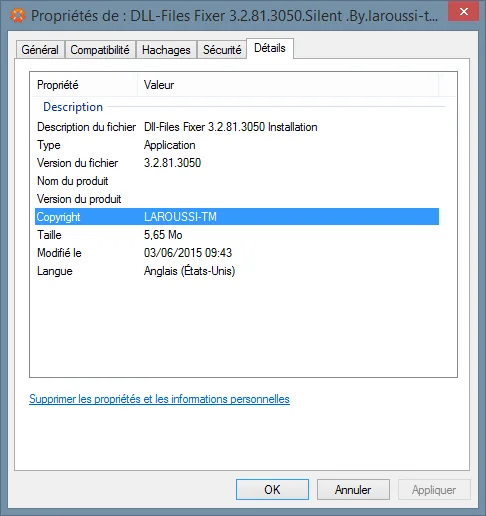Image resolution: width=486 pixels, height=516 pixels.
Task: Close the properties dialog with X
Action: tap(463, 12)
